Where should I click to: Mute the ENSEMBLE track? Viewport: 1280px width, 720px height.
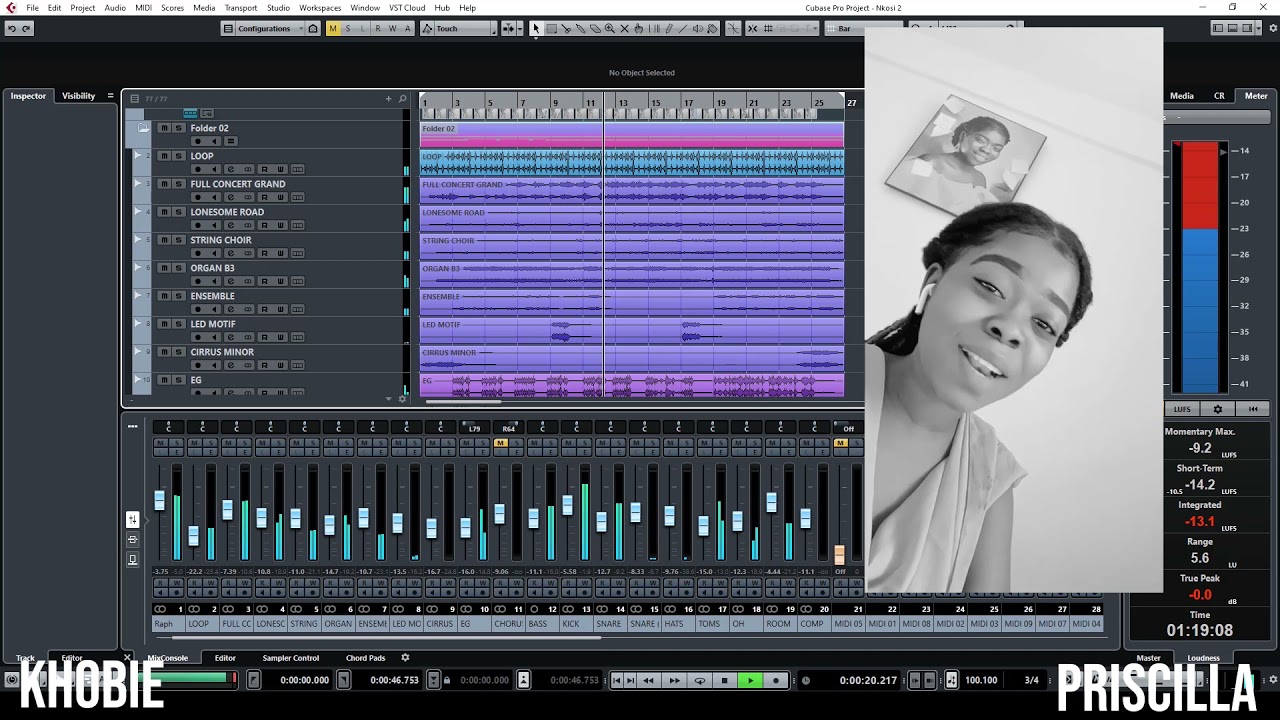[164, 296]
